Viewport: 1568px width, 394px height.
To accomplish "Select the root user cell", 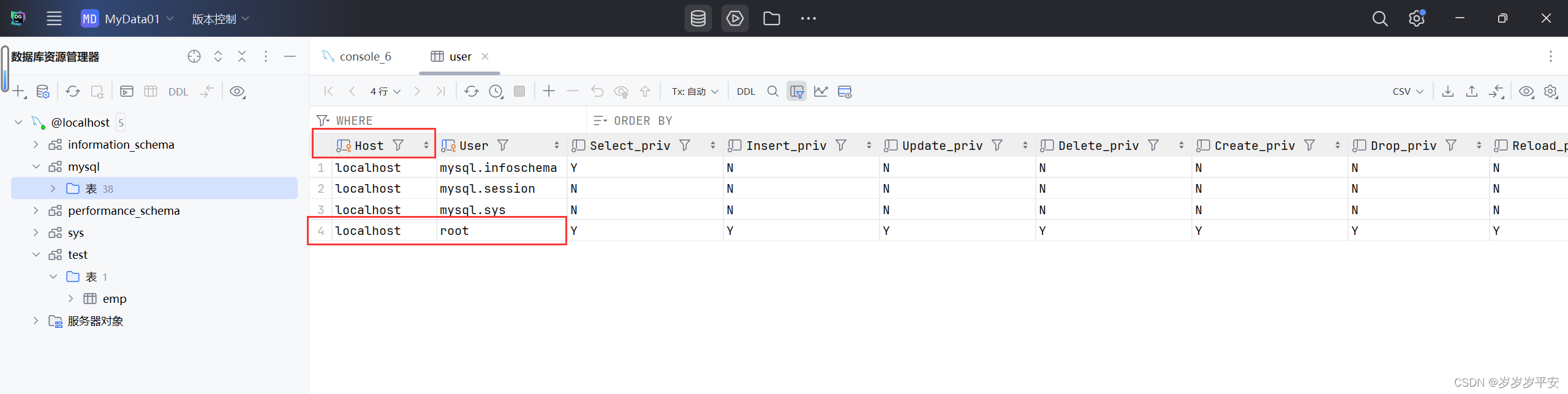I will (501, 231).
